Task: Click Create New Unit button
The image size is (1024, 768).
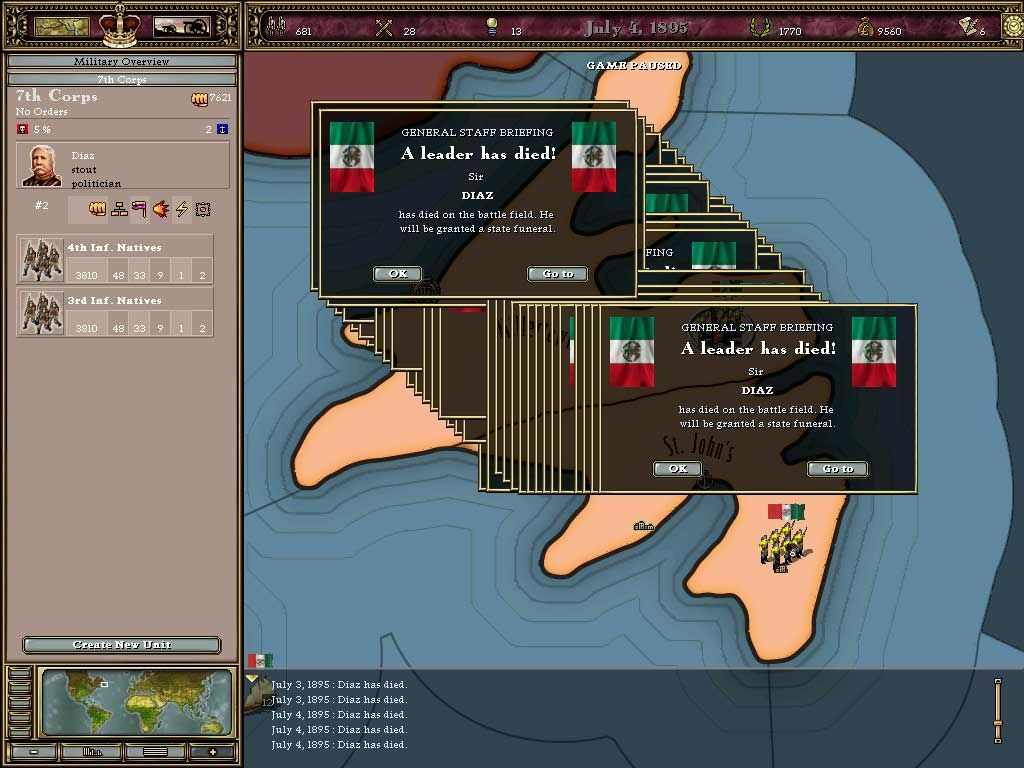Action: (x=121, y=645)
